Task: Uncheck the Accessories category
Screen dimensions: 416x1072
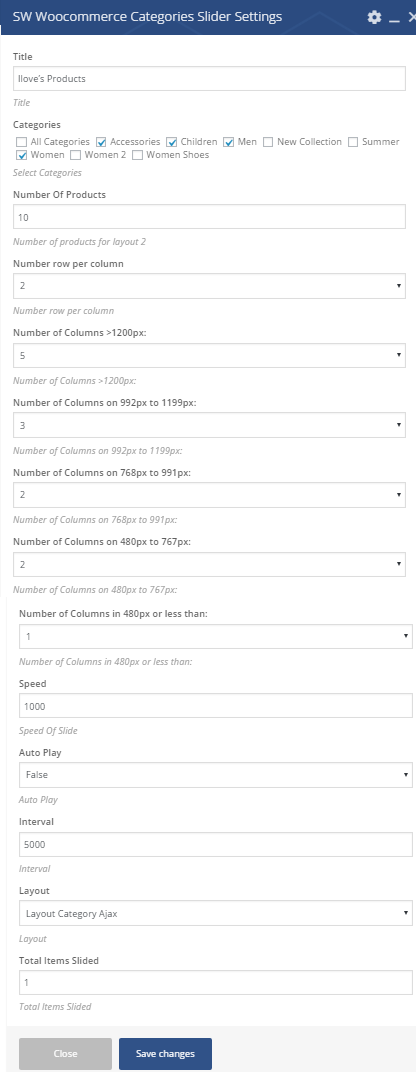Action: (101, 142)
